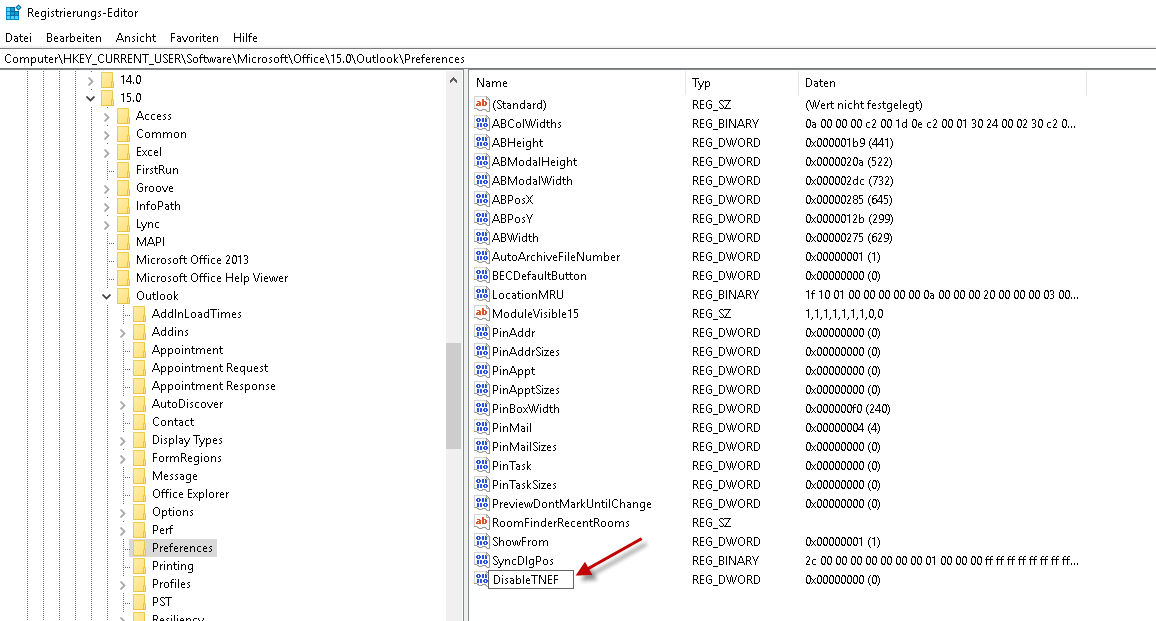Click the registry path address bar

[578, 59]
